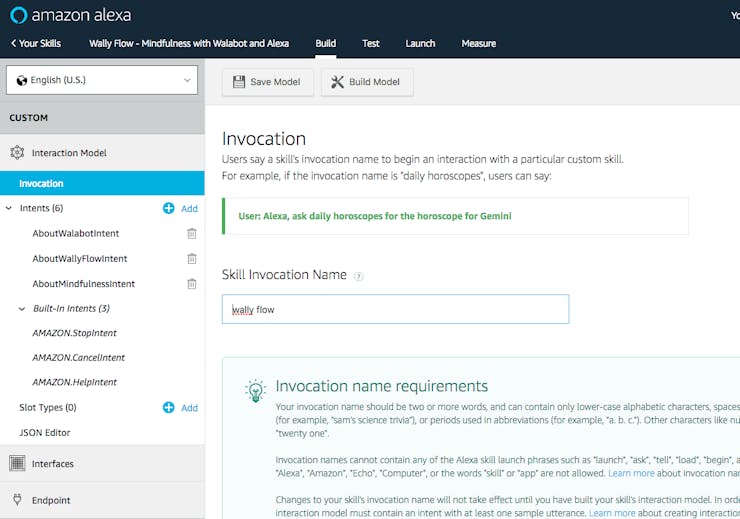This screenshot has height=519, width=740.
Task: Click the plus icon next to Intents
Action: (168, 208)
